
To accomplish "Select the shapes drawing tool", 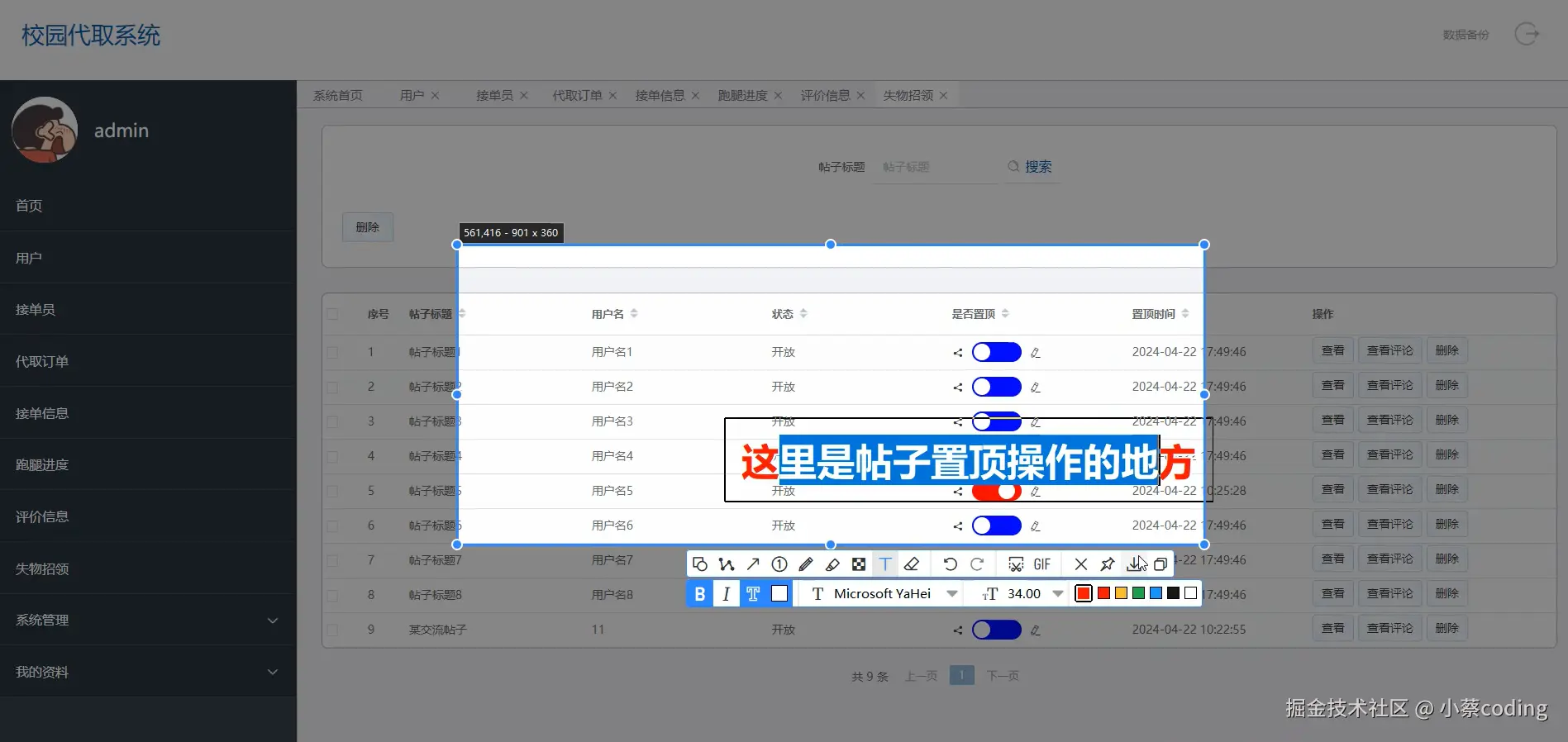I will coord(700,564).
